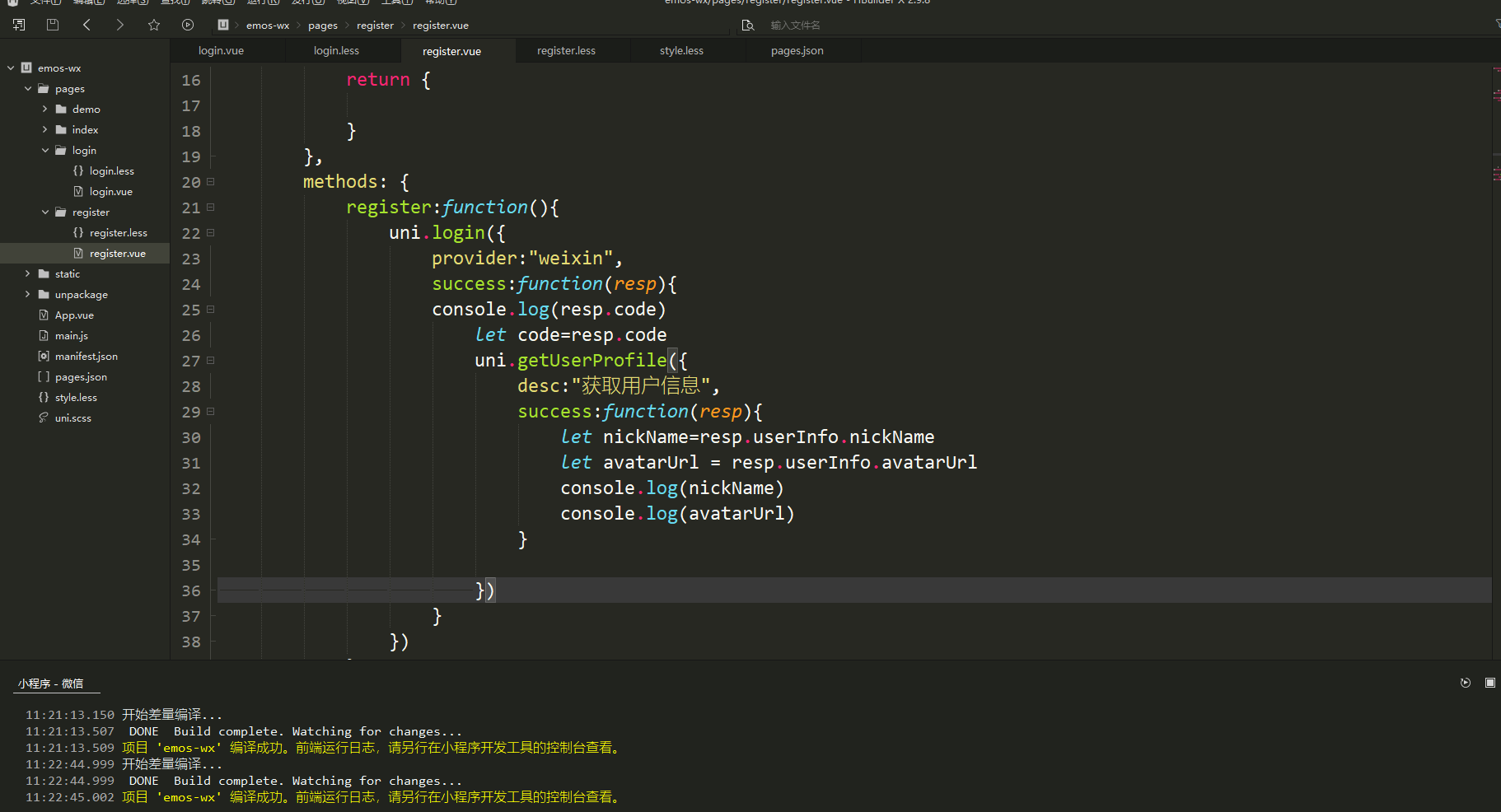The width and height of the screenshot is (1501, 812).
Task: Click the register.vue breadcrumb
Action: pyautogui.click(x=441, y=26)
